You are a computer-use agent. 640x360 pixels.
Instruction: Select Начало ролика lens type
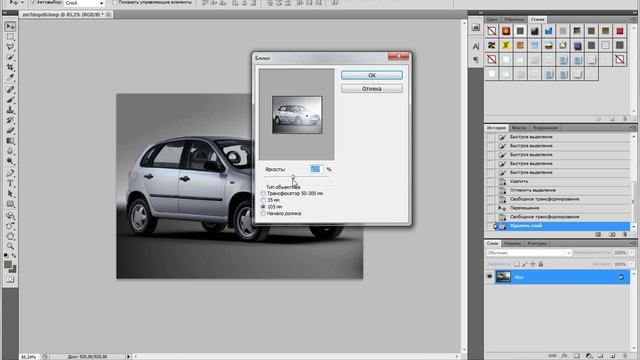pos(263,213)
